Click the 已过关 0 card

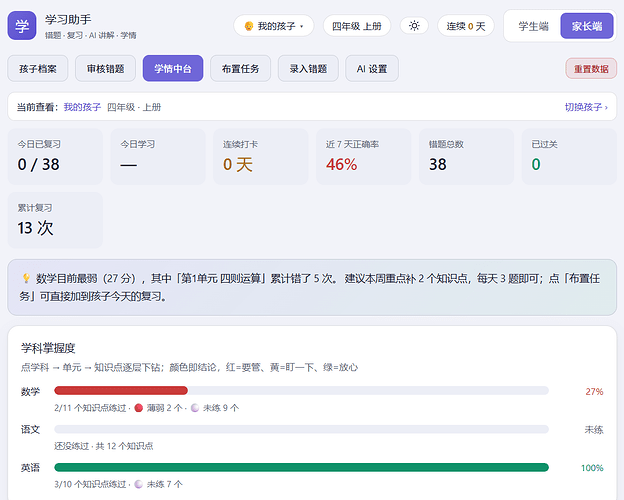pos(569,156)
